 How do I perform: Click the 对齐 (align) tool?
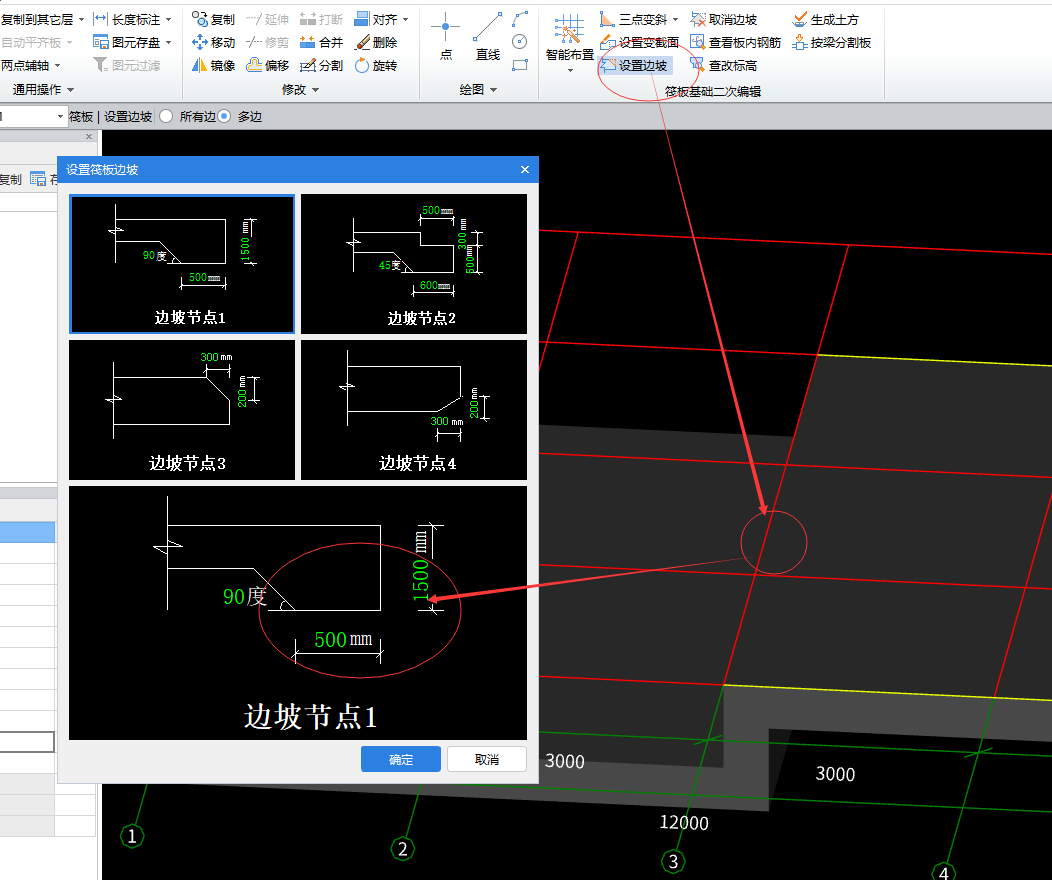[x=376, y=19]
